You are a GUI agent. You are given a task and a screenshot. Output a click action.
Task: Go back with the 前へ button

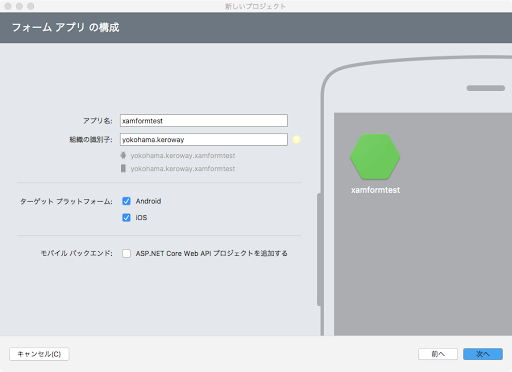[x=438, y=354]
